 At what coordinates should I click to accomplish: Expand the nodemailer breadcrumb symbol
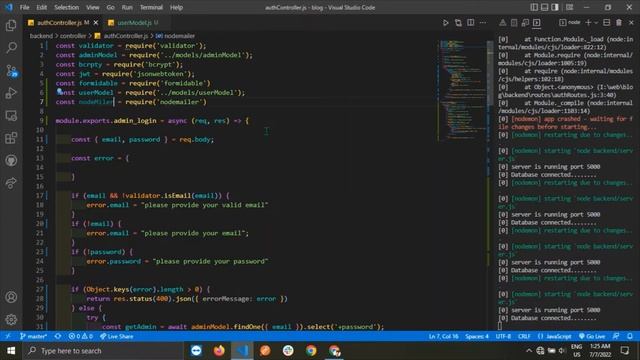175,36
